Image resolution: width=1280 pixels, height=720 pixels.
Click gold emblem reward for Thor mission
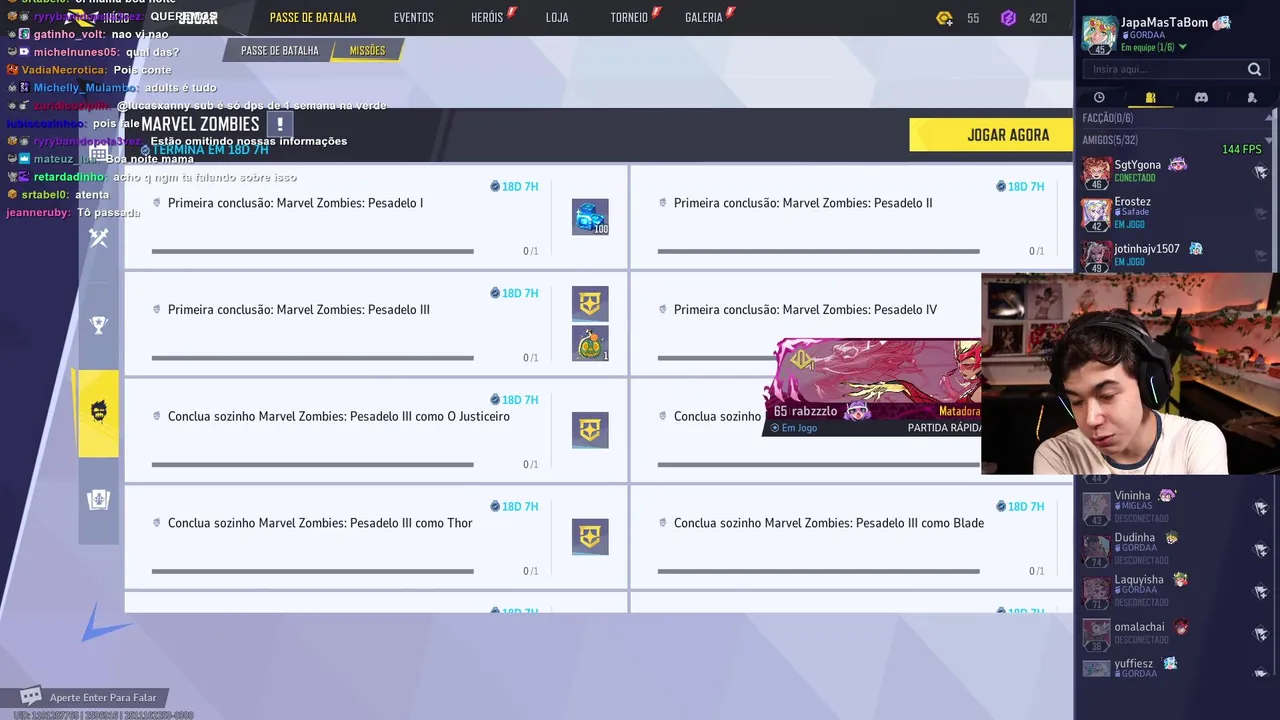pos(590,537)
